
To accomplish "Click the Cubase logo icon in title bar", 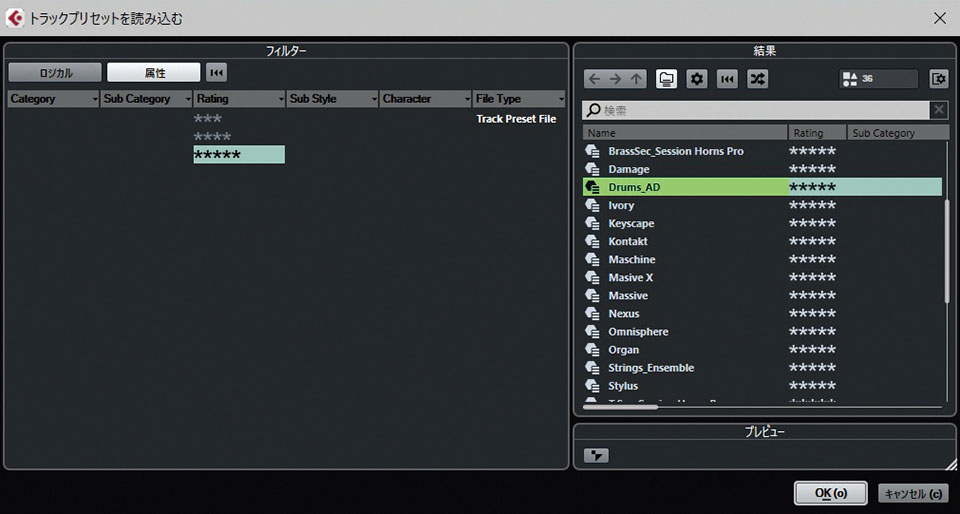I will click(15, 18).
